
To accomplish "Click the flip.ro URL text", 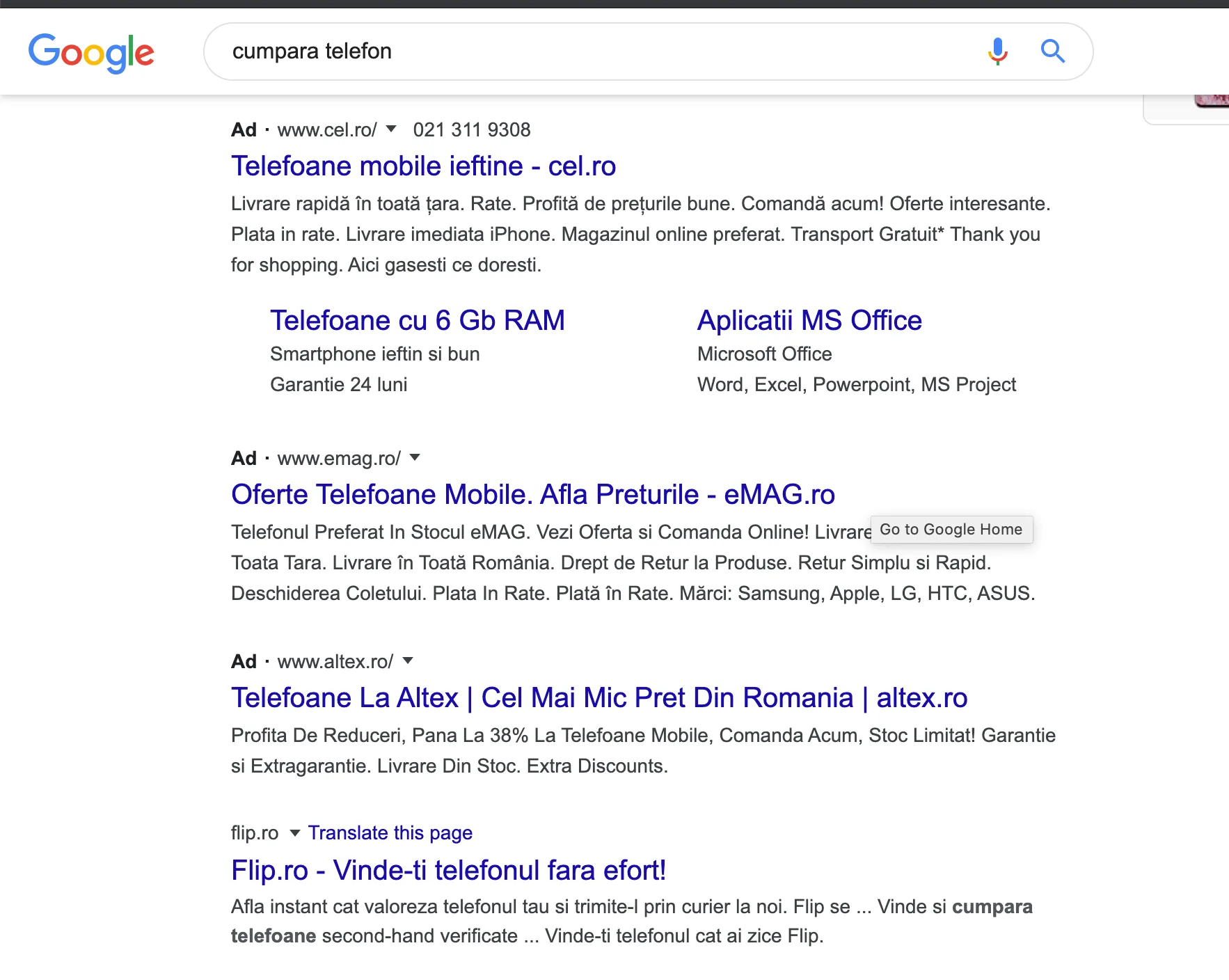I will tap(255, 833).
